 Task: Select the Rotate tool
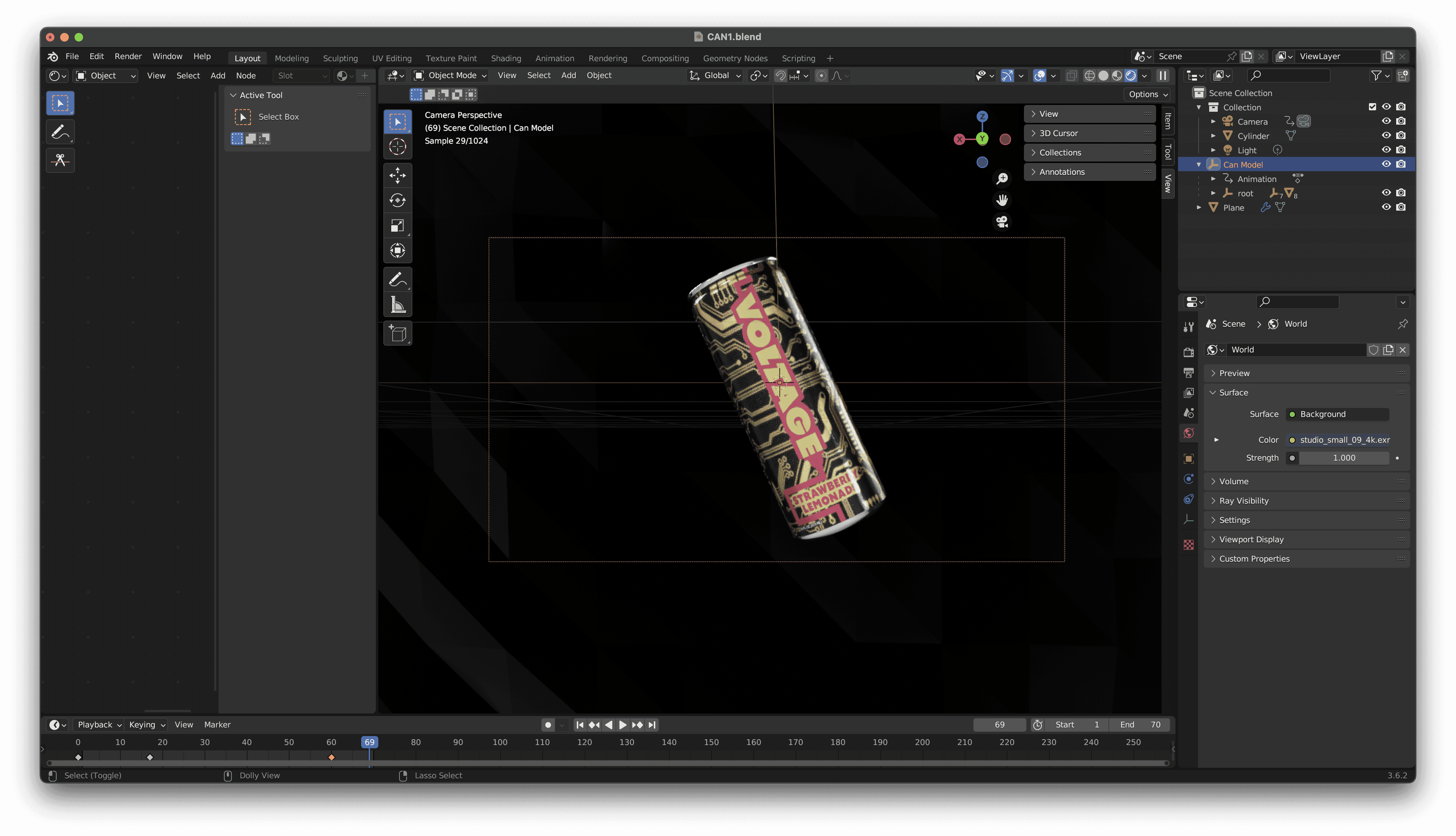click(x=397, y=200)
